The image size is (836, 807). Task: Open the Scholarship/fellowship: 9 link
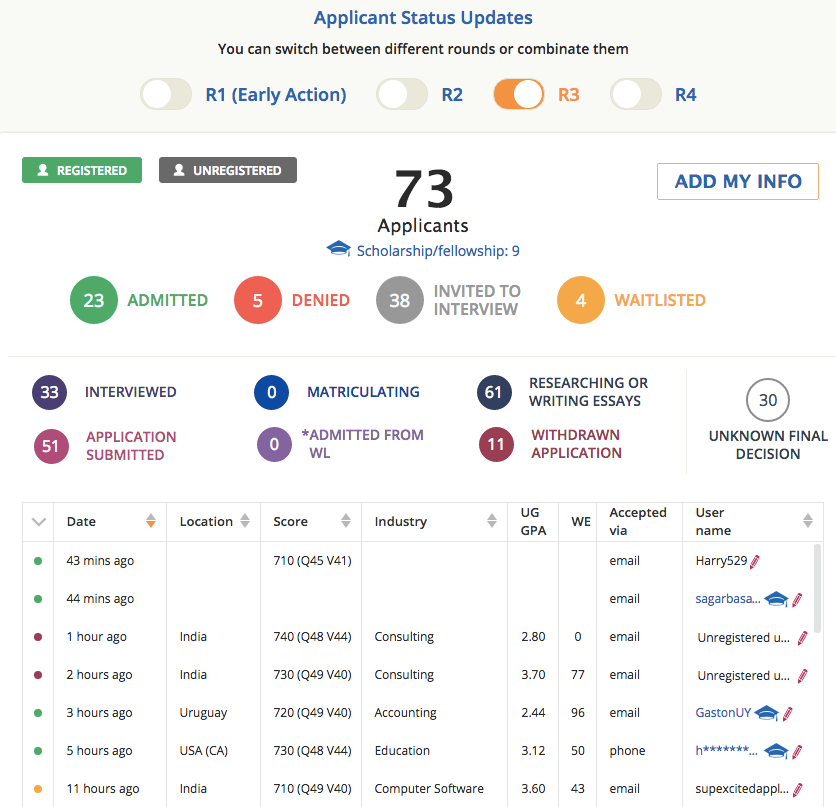pyautogui.click(x=437, y=251)
